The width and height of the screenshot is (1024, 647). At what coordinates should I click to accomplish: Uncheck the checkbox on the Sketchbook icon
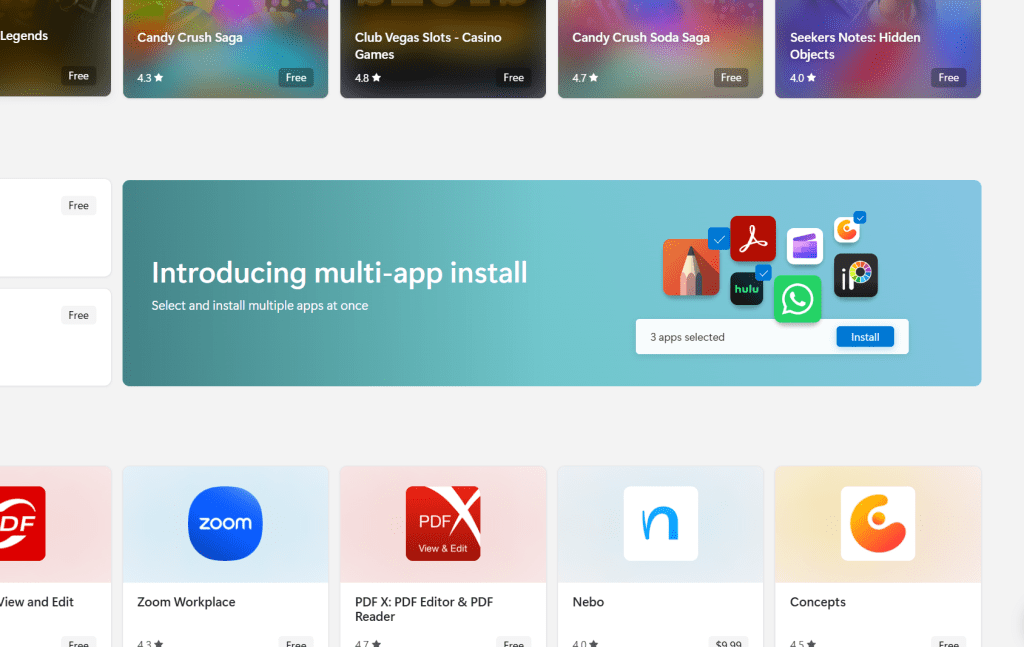(x=719, y=239)
